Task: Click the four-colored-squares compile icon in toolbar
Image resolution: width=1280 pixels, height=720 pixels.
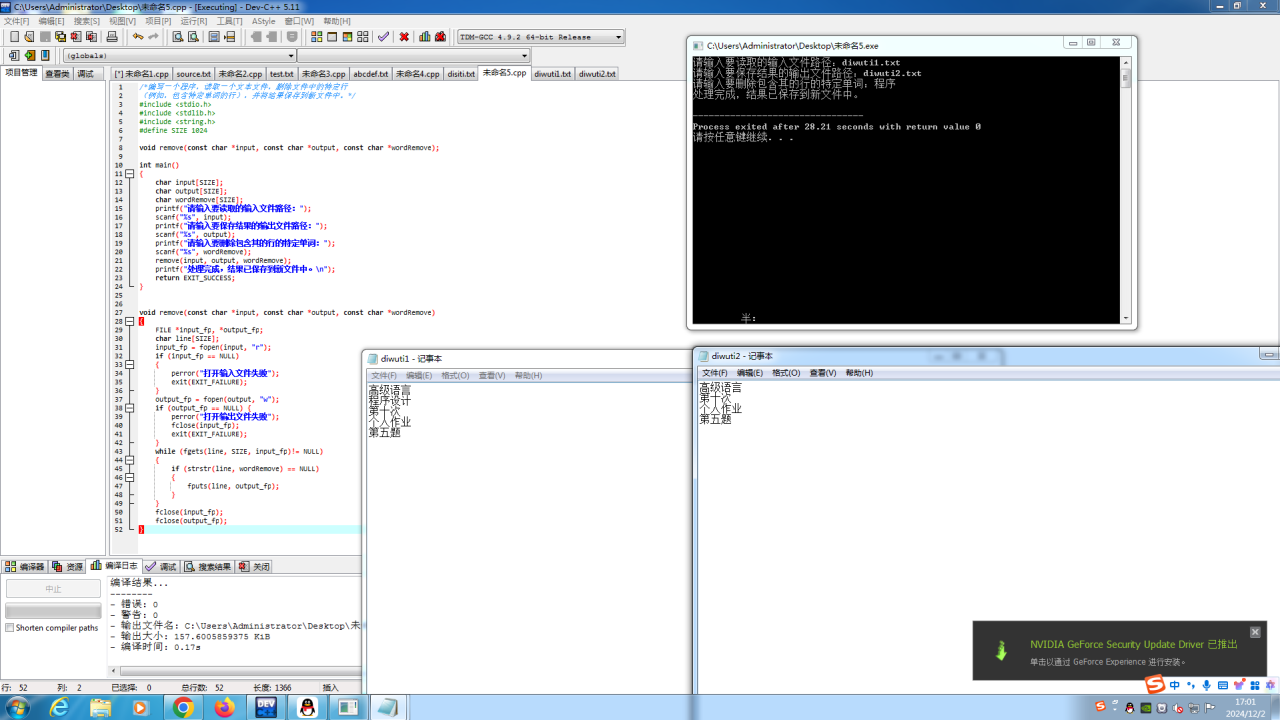Action: [316, 37]
